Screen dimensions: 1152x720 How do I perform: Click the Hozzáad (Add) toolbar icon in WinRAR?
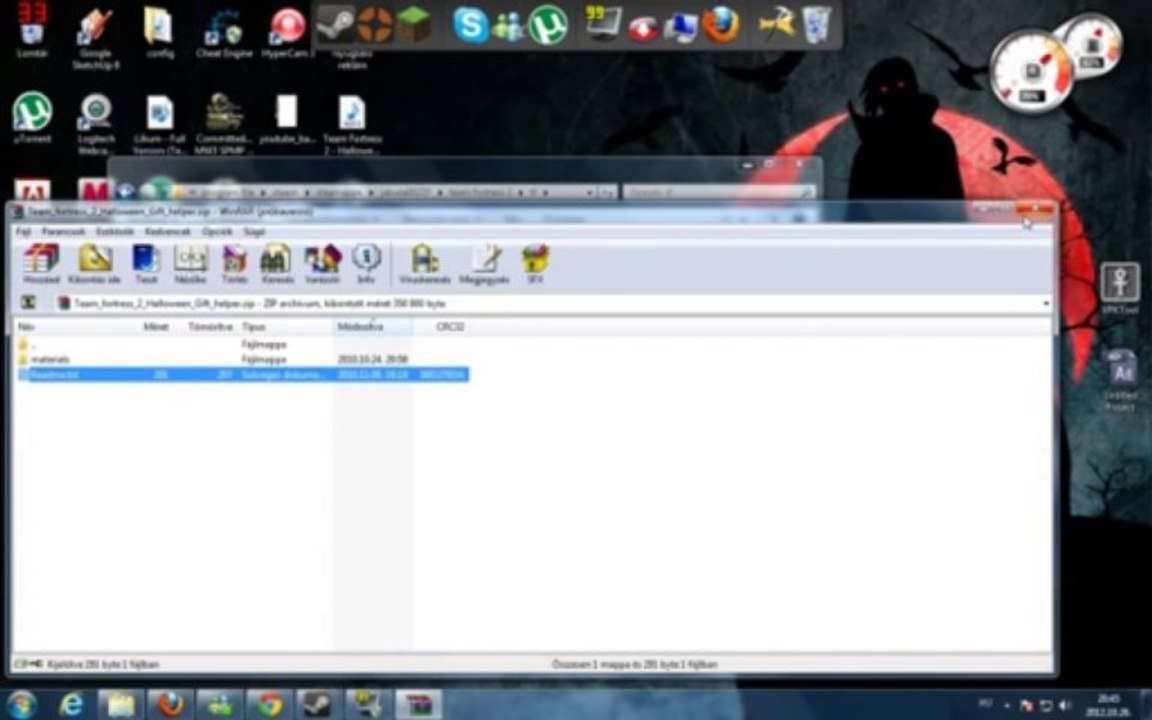tap(41, 264)
